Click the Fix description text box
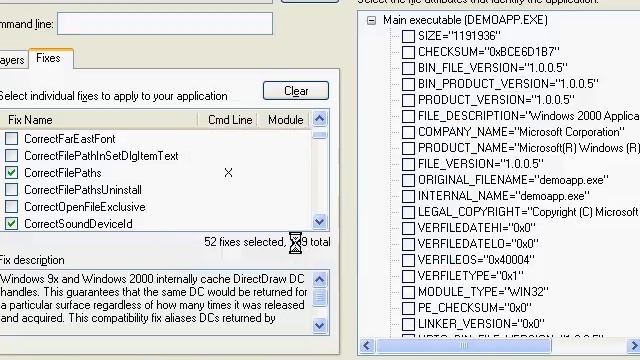Image resolution: width=640 pixels, height=360 pixels. pos(155,302)
